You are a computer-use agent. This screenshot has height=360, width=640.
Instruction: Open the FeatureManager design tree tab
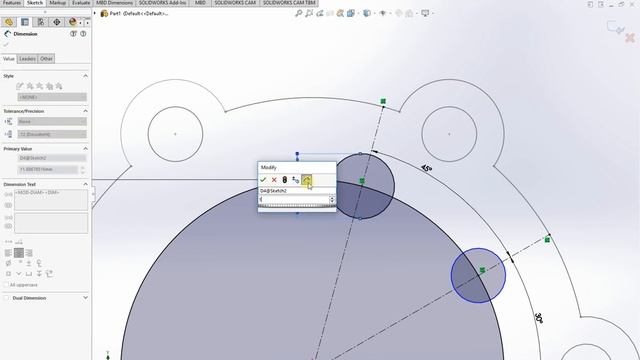pos(9,22)
